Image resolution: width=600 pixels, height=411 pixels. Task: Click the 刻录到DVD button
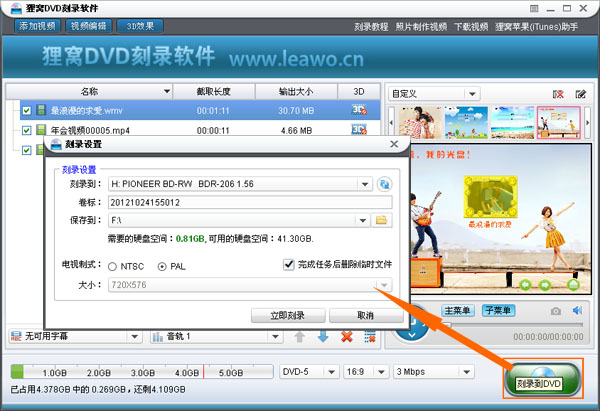543,380
